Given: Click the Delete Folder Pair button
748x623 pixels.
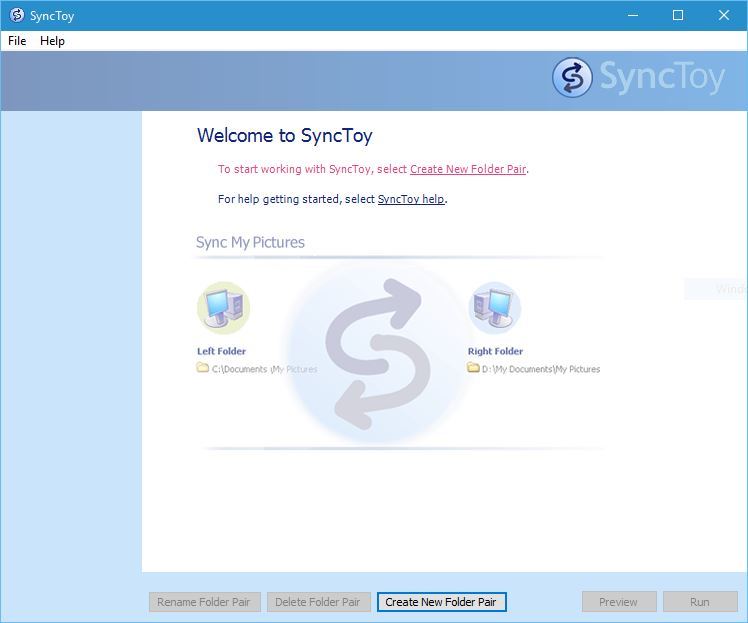Looking at the screenshot, I should 318,602.
